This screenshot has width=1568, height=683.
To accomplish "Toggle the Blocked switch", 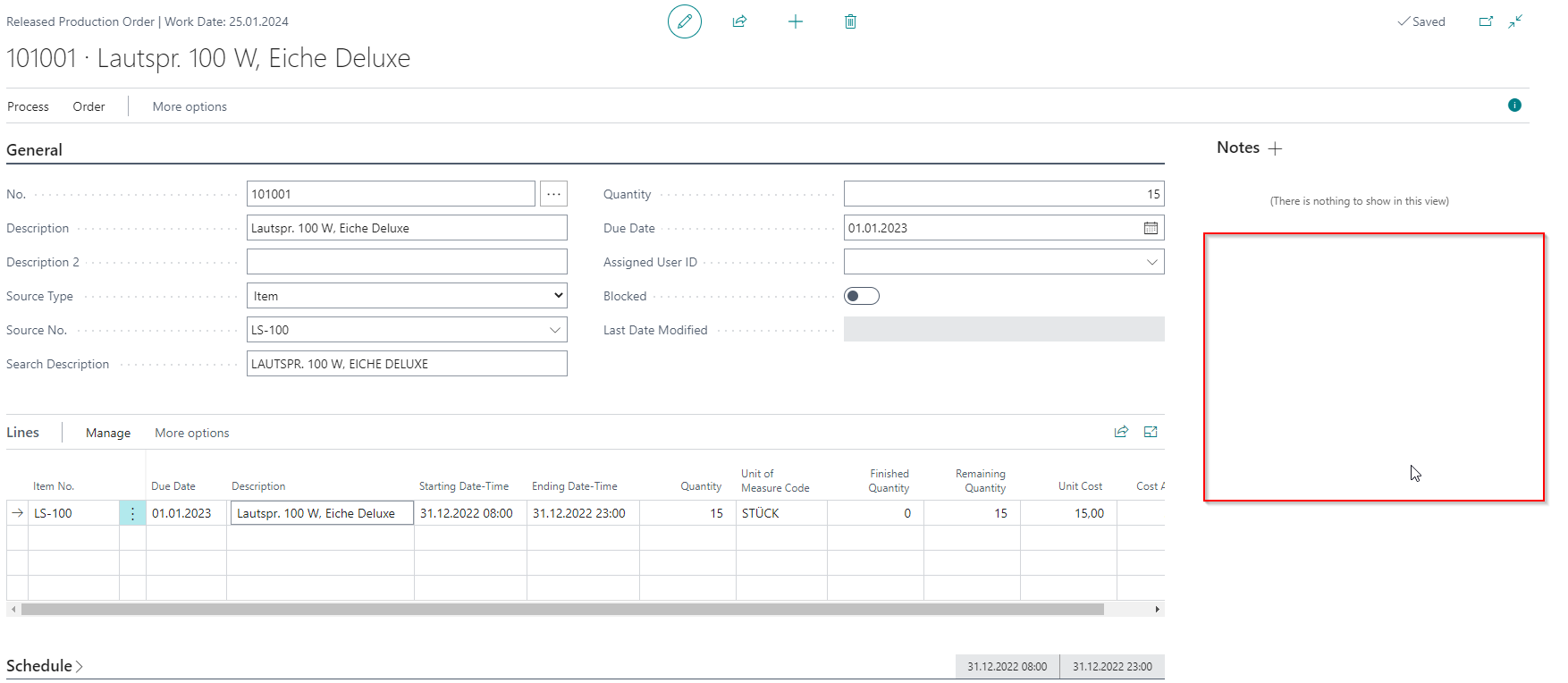I will pos(862,296).
